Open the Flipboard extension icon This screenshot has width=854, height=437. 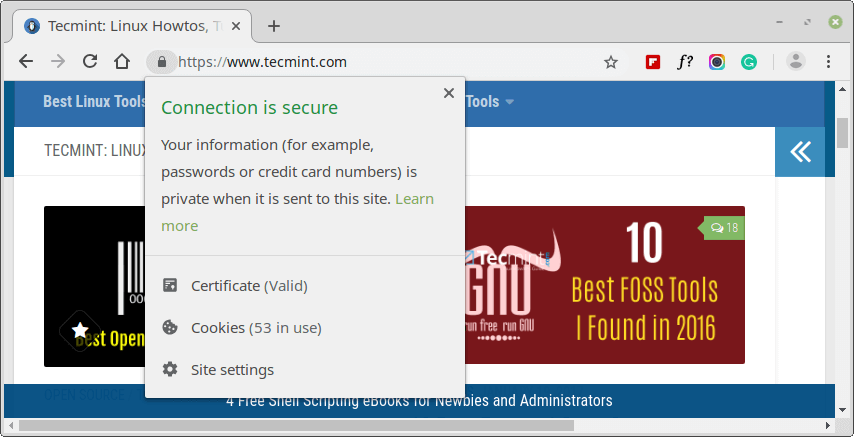click(x=652, y=62)
